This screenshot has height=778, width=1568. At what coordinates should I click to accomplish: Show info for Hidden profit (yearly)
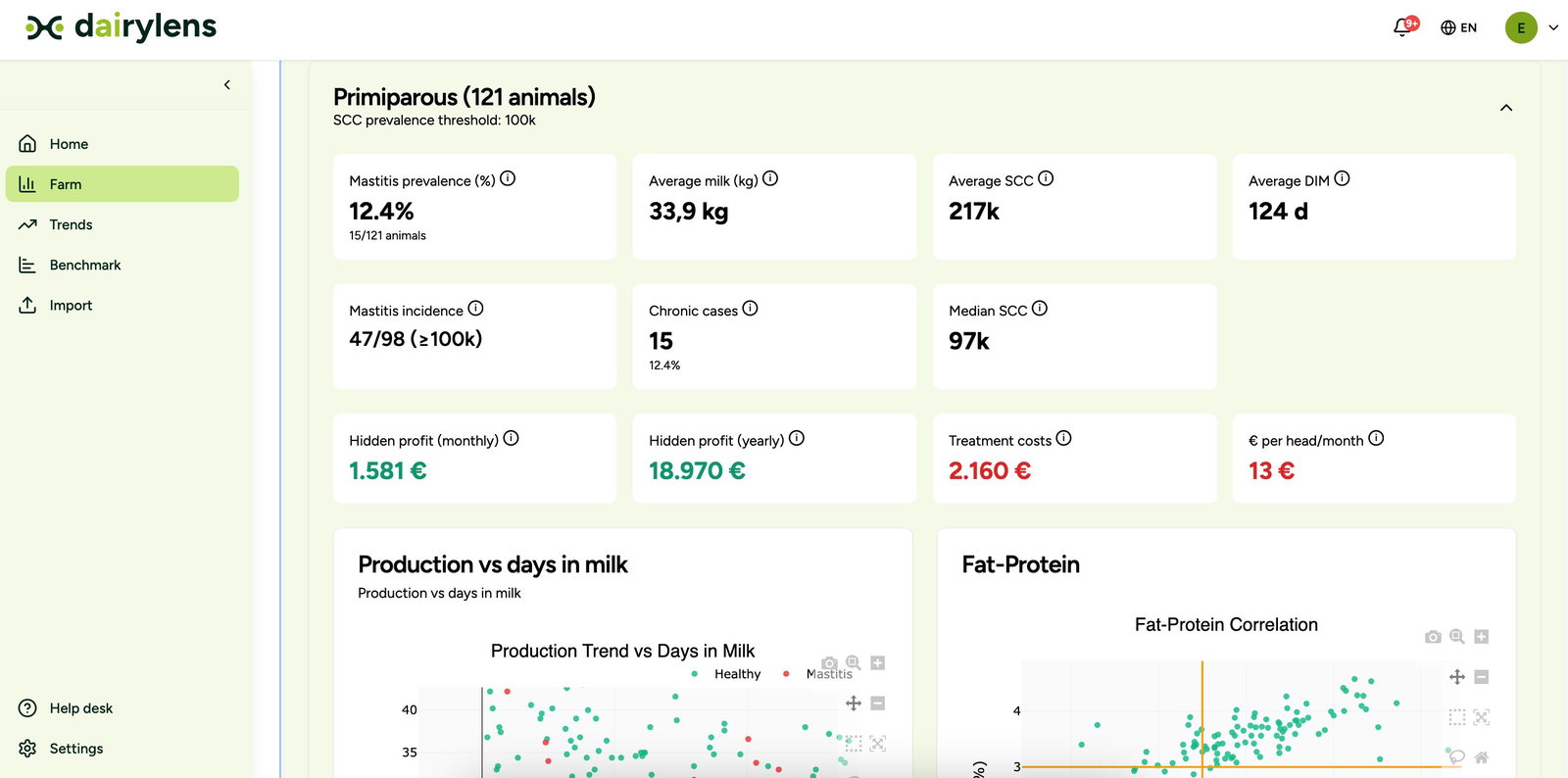[x=797, y=438]
